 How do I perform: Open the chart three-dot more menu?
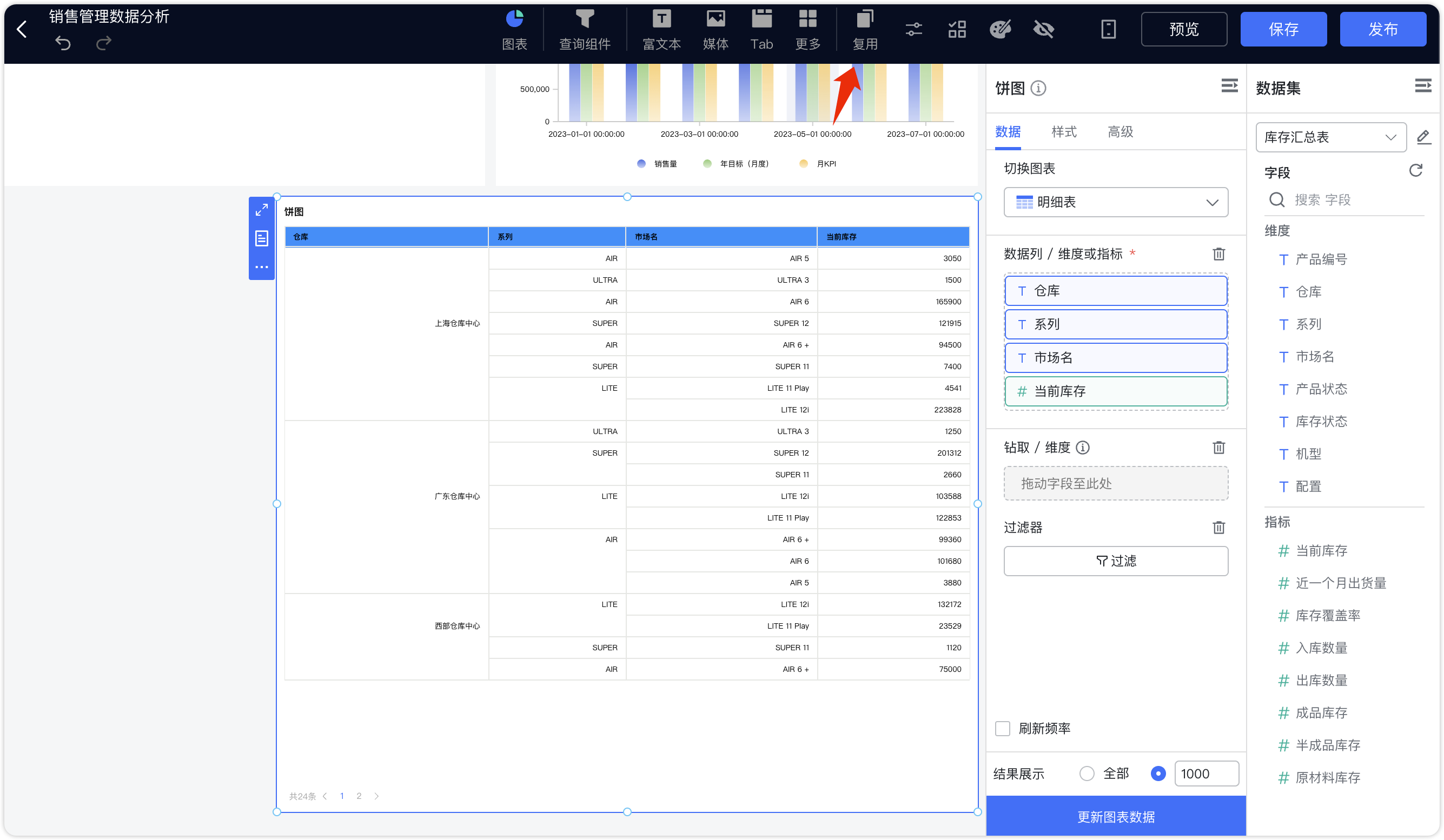261,267
